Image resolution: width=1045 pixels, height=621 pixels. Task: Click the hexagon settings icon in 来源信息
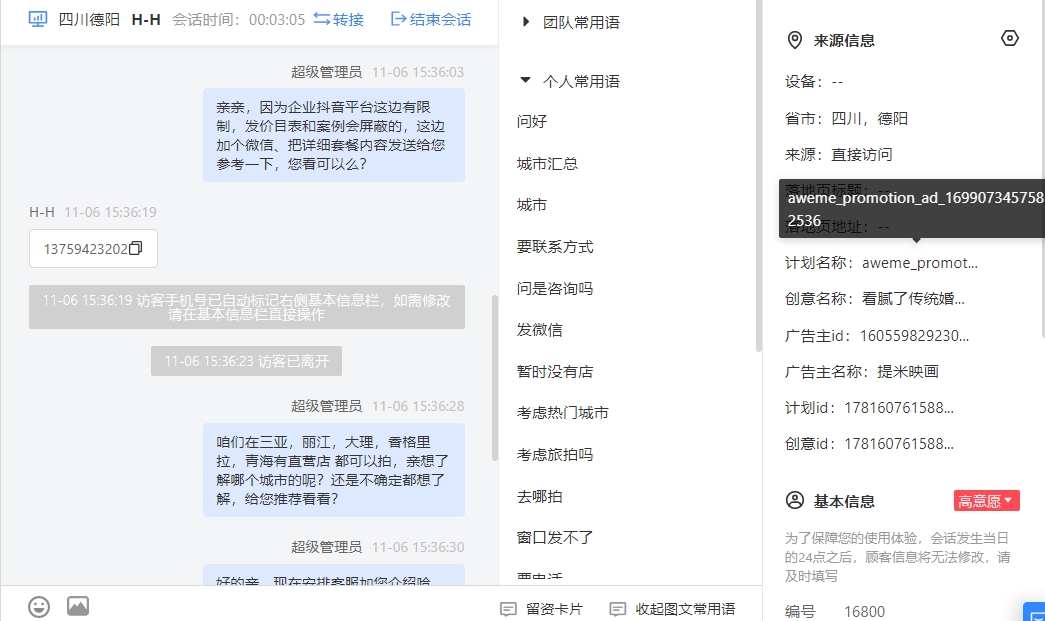(x=1010, y=39)
